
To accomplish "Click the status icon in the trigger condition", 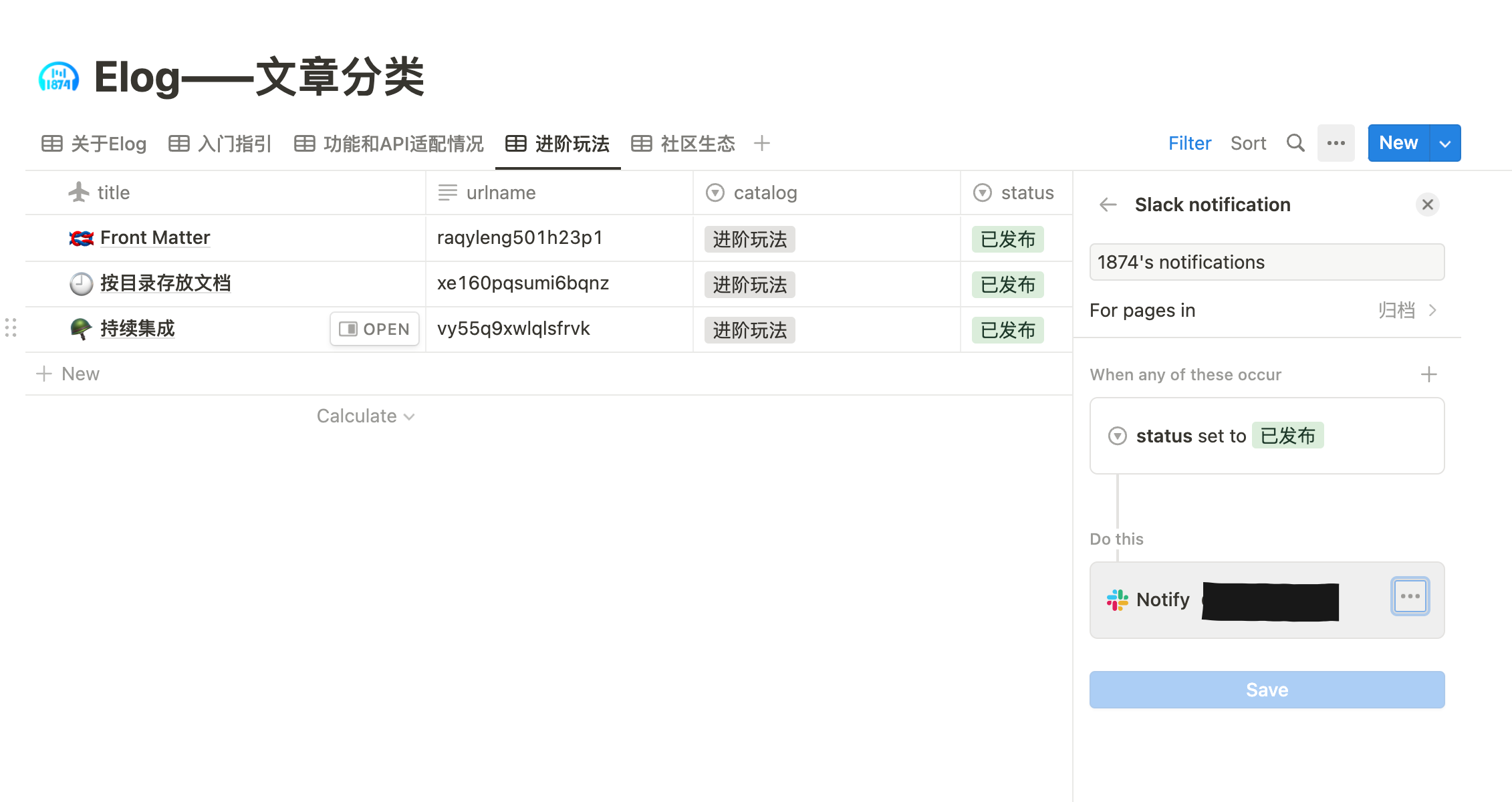I will 1117,436.
